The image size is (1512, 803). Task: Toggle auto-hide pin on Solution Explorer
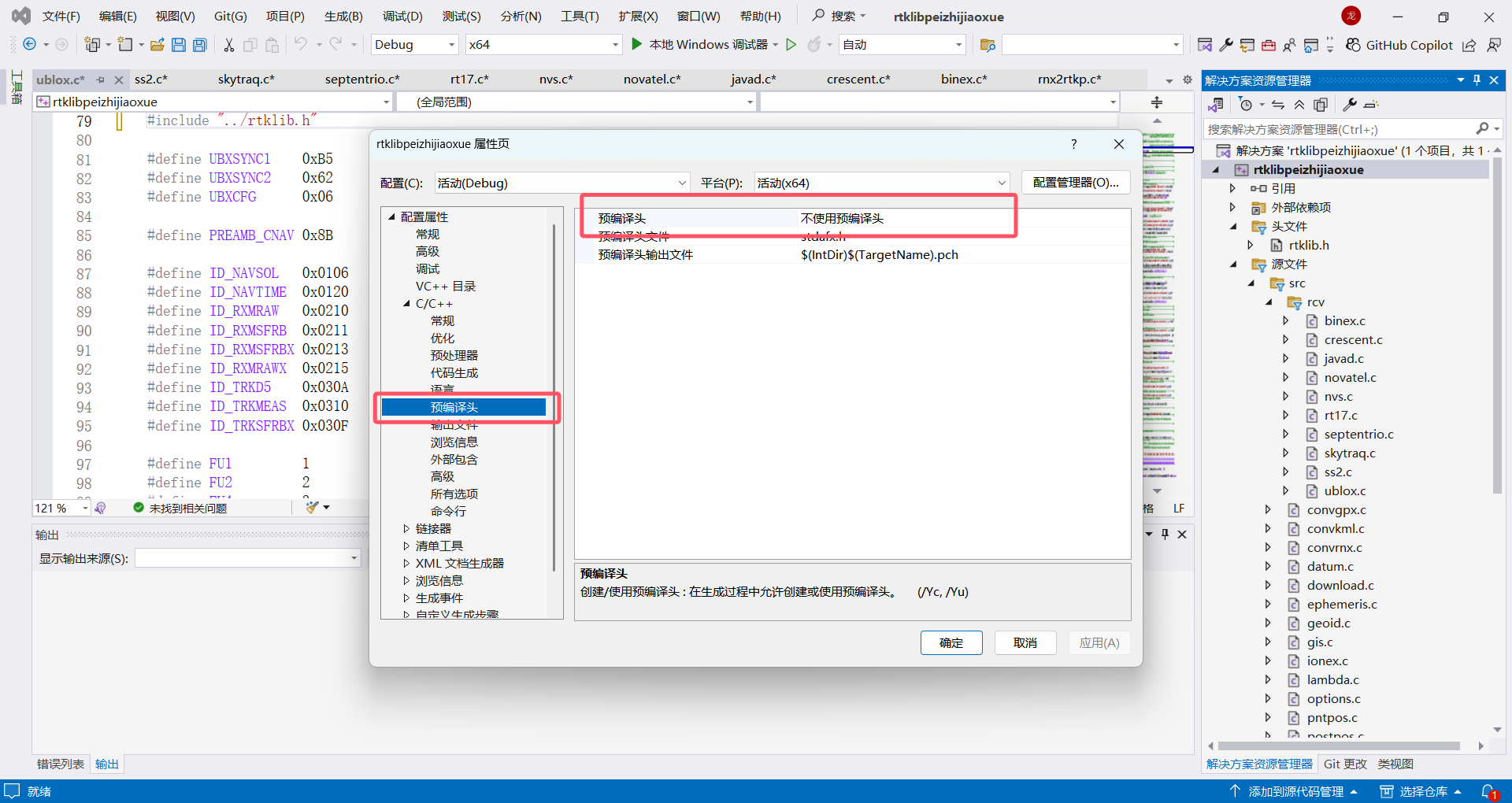[1476, 80]
